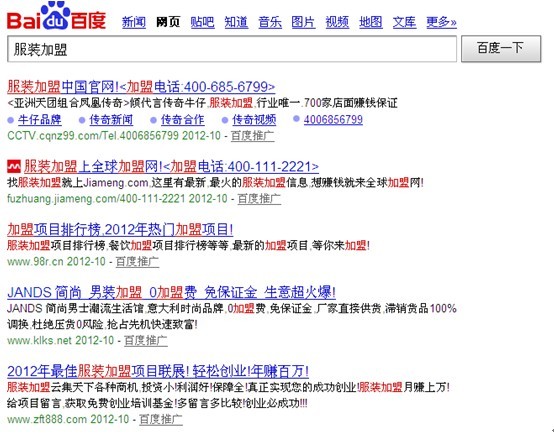Open the 新闻 tab
554x434 pixels.
tap(134, 22)
